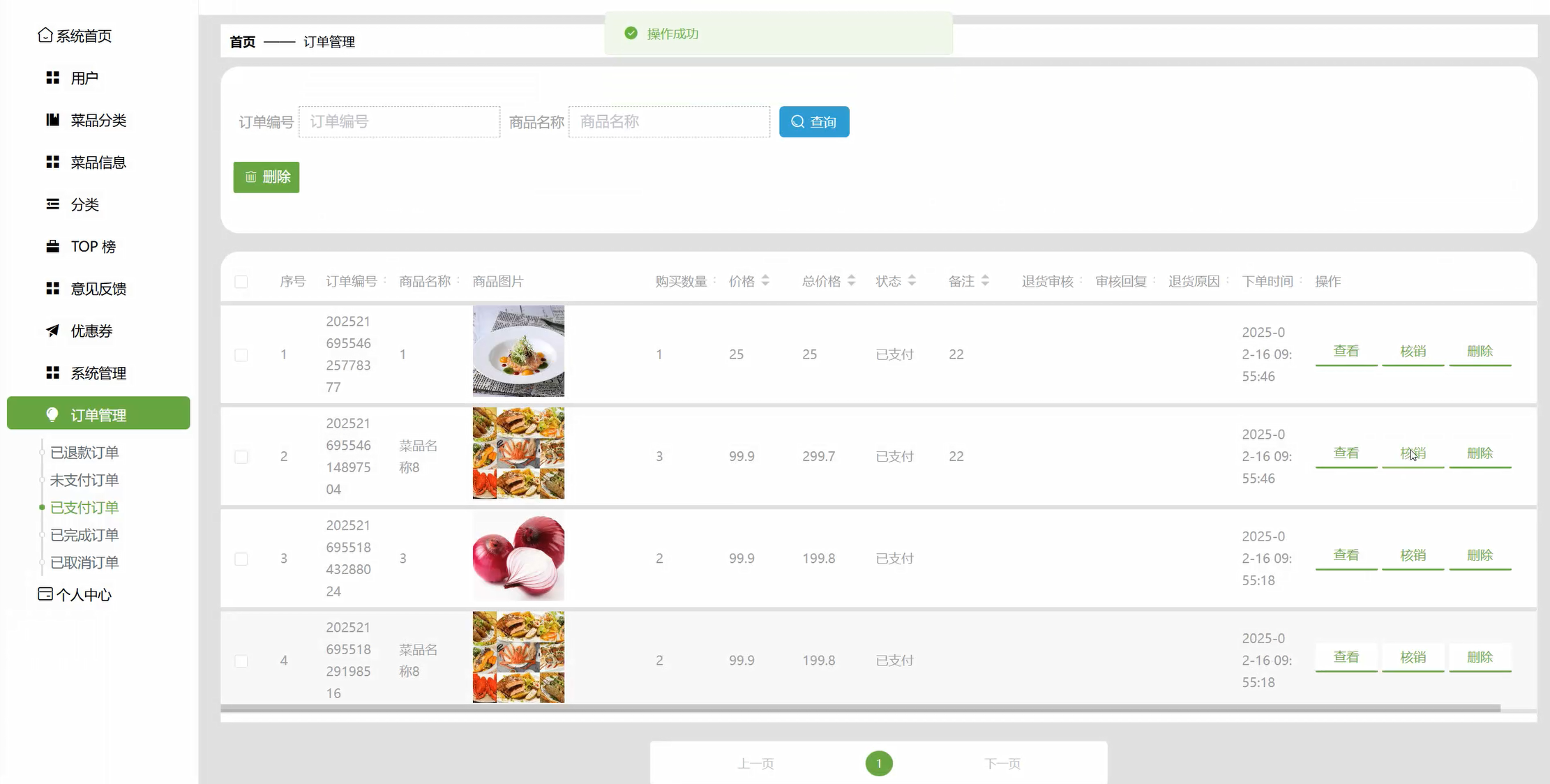Sort by 总价格 column arrows
The height and width of the screenshot is (784, 1550).
click(x=851, y=280)
